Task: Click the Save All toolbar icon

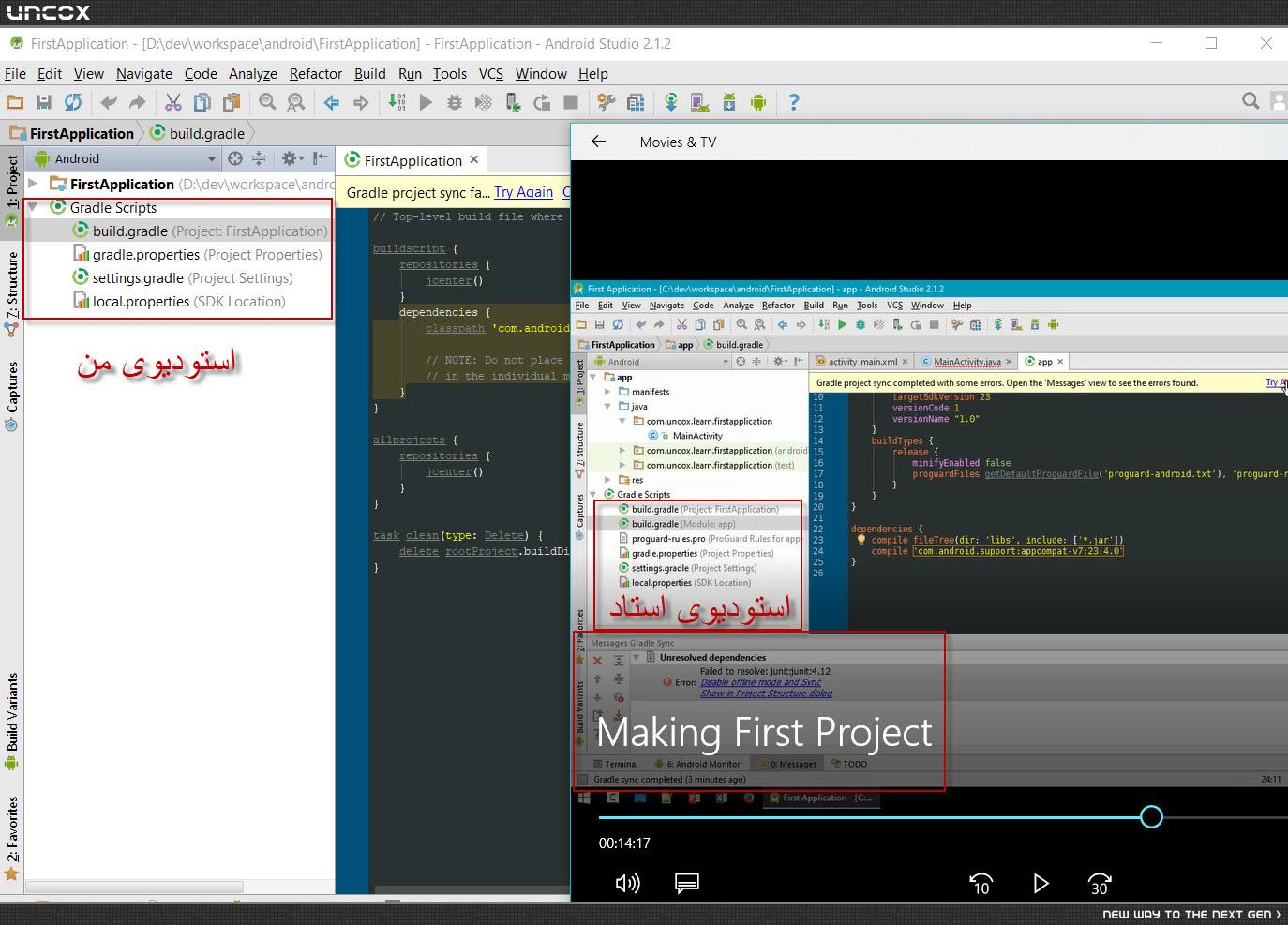Action: [44, 102]
